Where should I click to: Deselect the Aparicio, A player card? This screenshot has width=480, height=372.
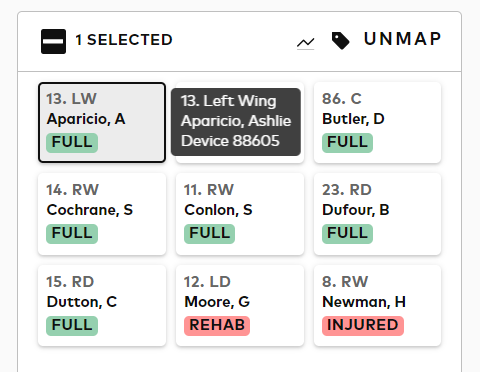pos(102,122)
